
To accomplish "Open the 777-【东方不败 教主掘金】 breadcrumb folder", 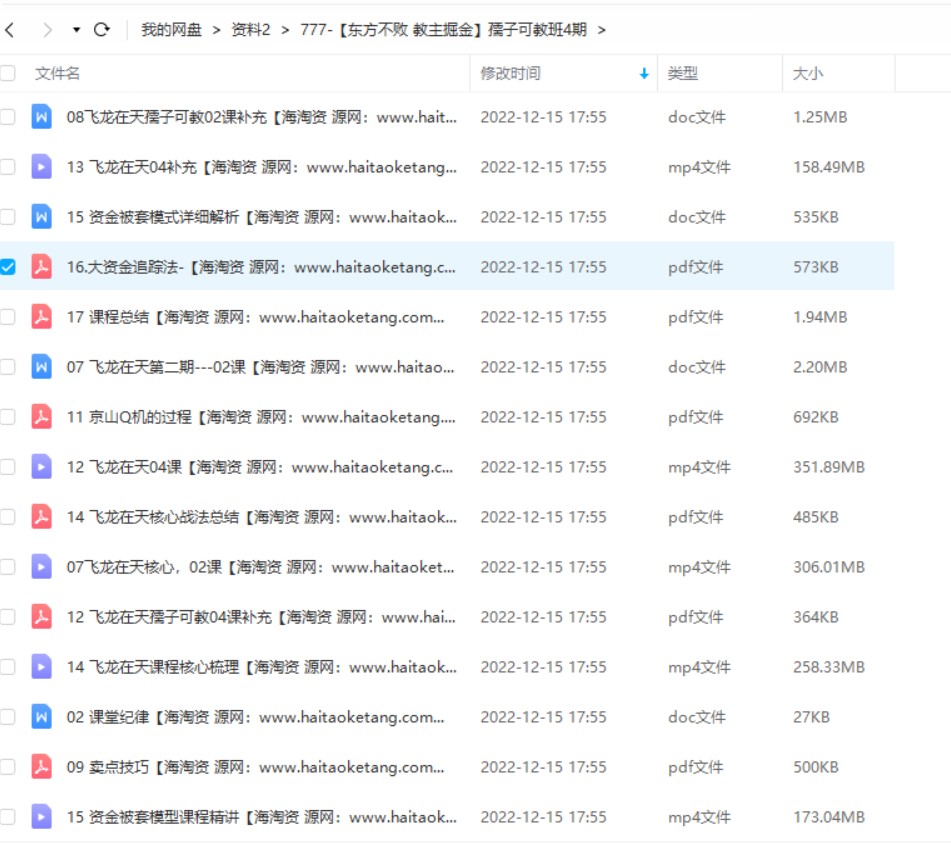I will tap(443, 29).
